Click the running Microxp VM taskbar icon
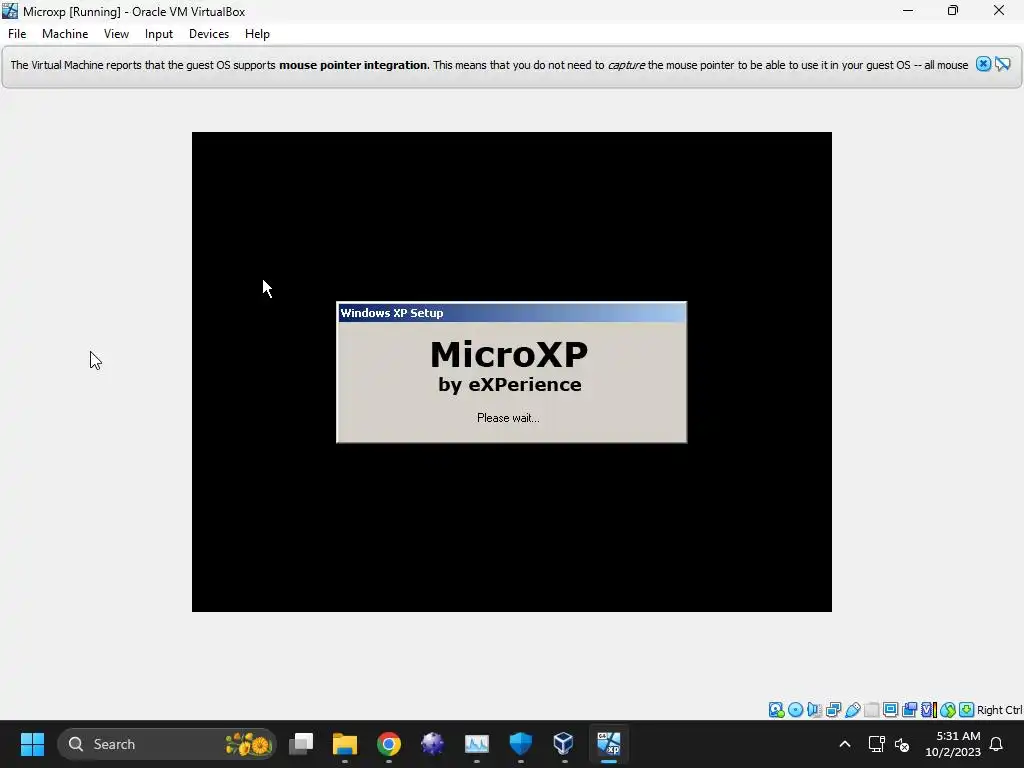 [609, 744]
